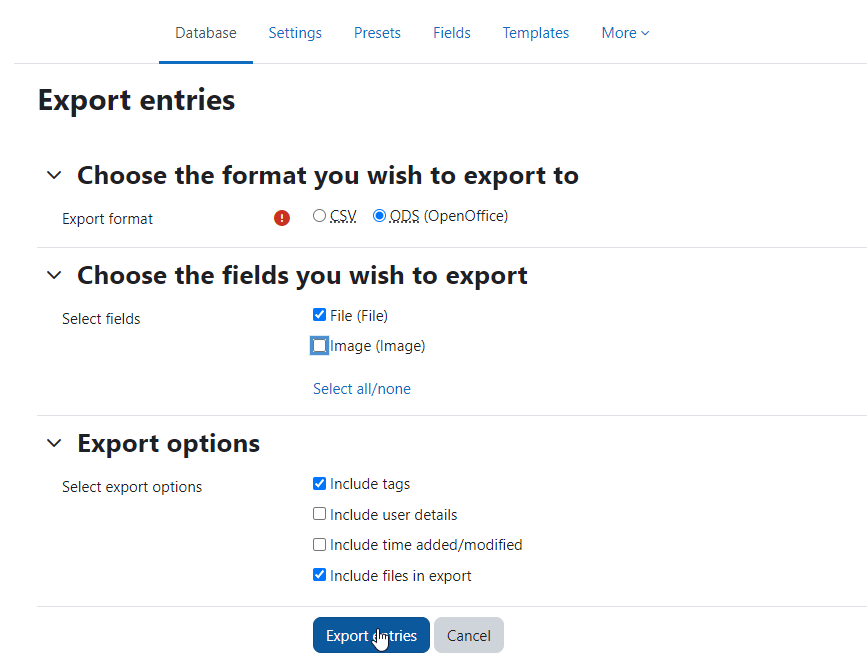Collapse the export format section chevron
Image resolution: width=867 pixels, height=672 pixels.
[54, 175]
